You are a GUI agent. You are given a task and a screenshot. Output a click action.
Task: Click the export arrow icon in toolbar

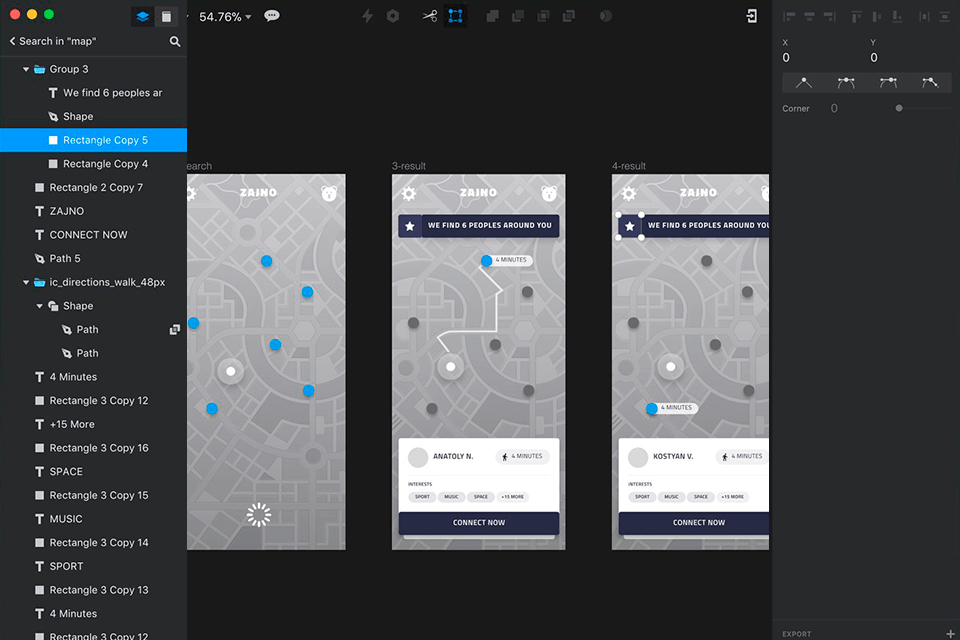[x=752, y=16]
